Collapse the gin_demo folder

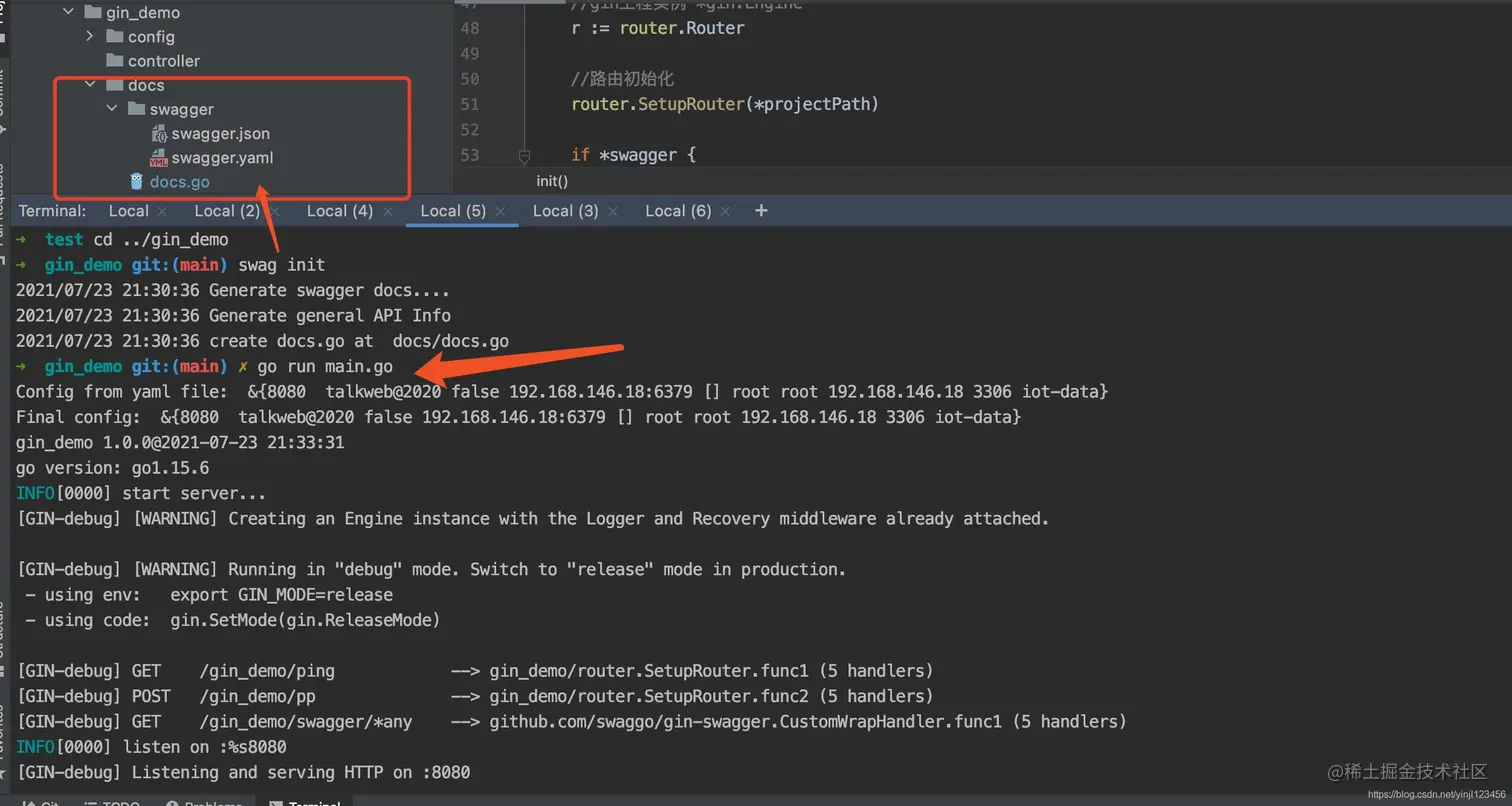tap(68, 12)
